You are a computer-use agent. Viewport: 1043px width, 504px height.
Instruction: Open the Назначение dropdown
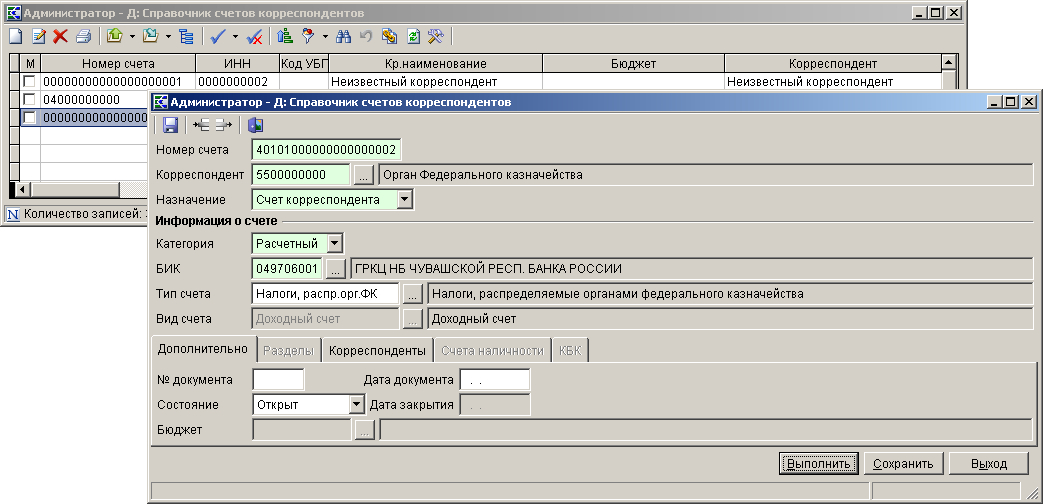coord(404,200)
